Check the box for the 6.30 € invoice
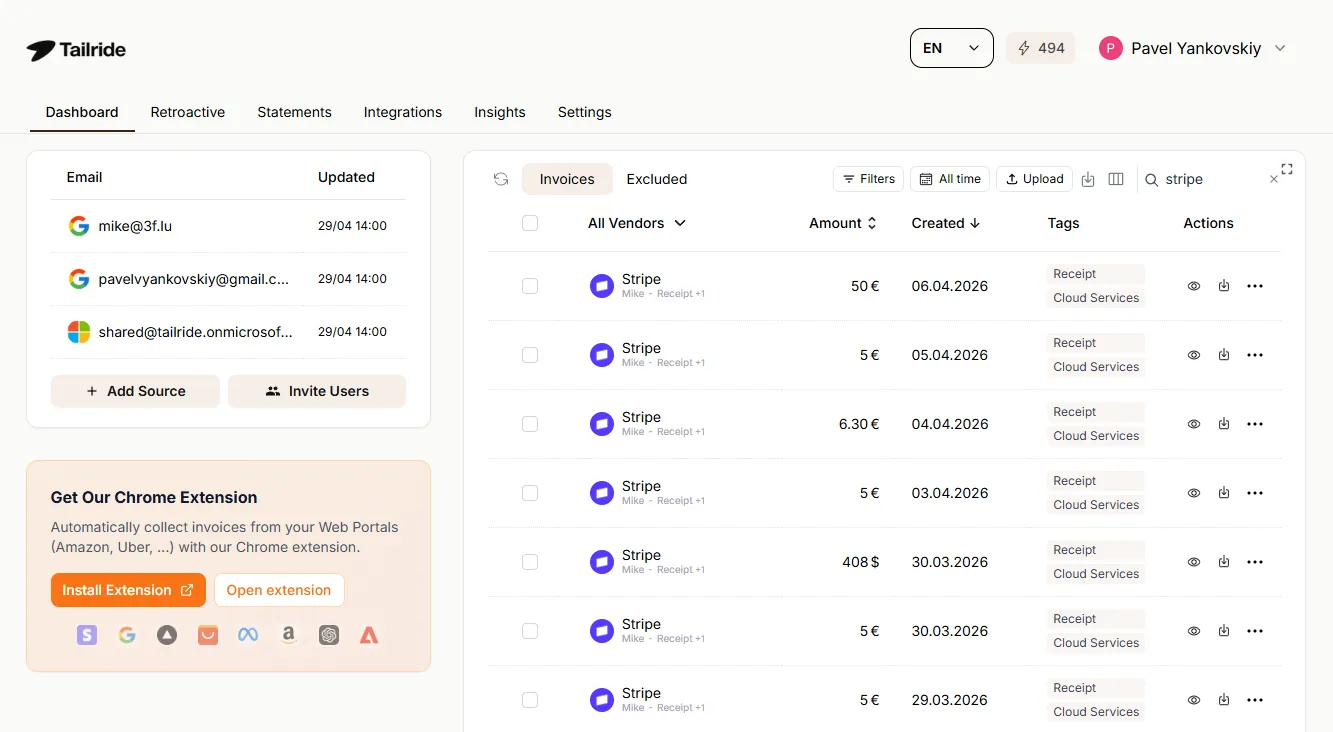This screenshot has width=1333, height=732. [x=530, y=424]
